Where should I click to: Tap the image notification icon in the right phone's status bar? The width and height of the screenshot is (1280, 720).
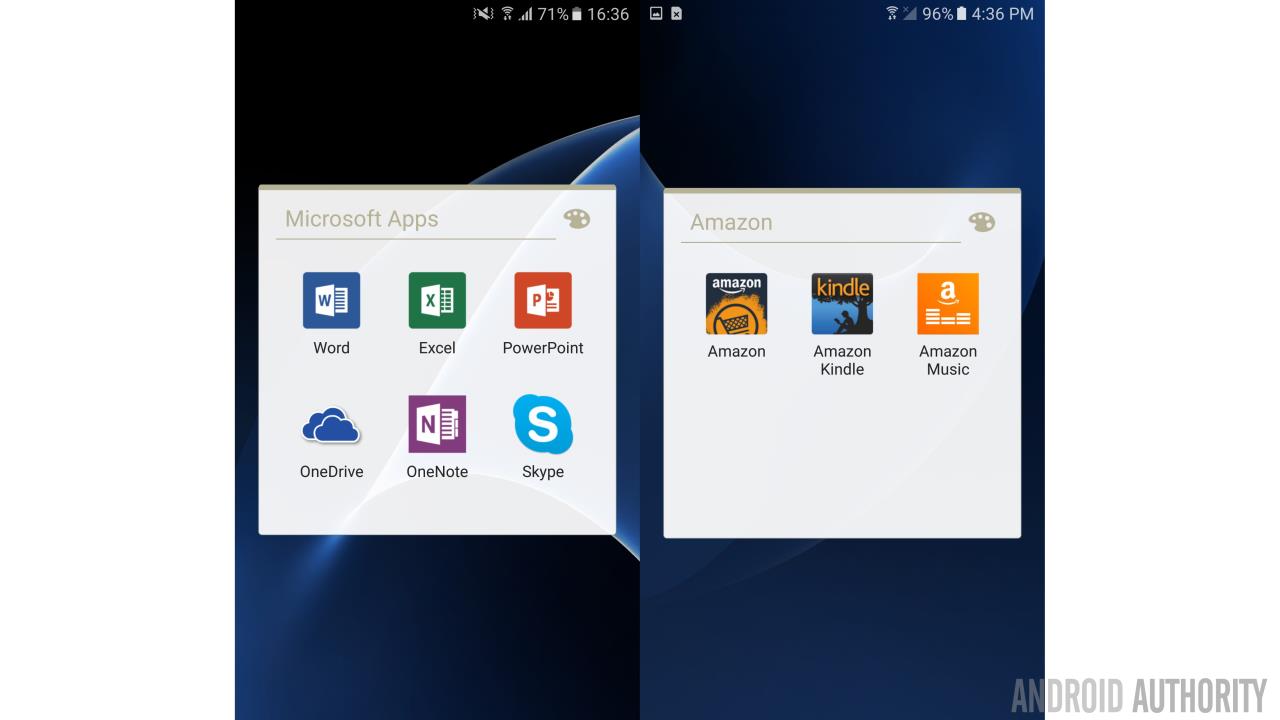[656, 14]
